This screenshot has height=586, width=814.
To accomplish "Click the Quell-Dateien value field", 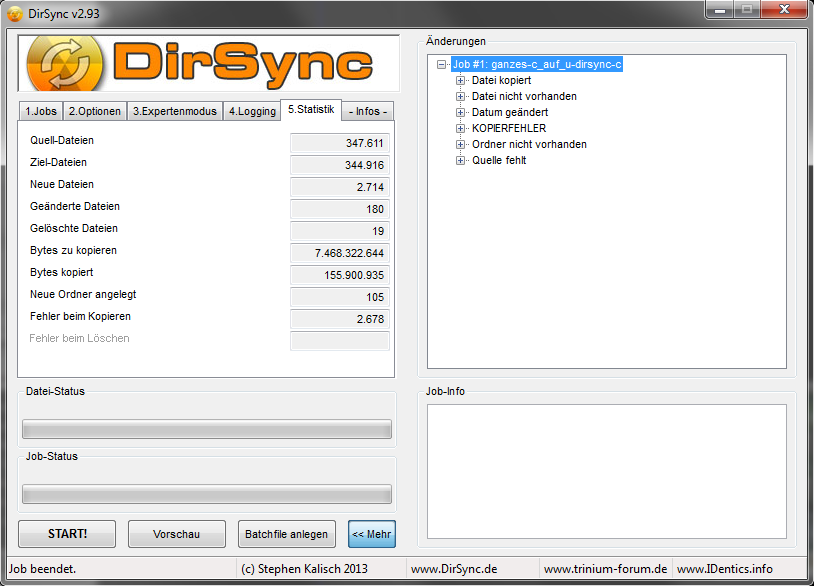I will 340,143.
